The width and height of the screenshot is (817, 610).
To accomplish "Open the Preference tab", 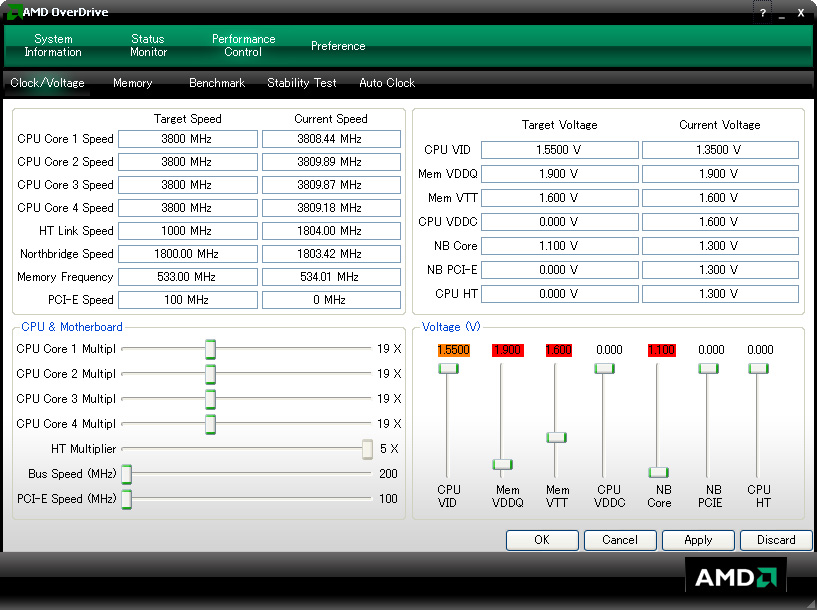I will [x=338, y=46].
